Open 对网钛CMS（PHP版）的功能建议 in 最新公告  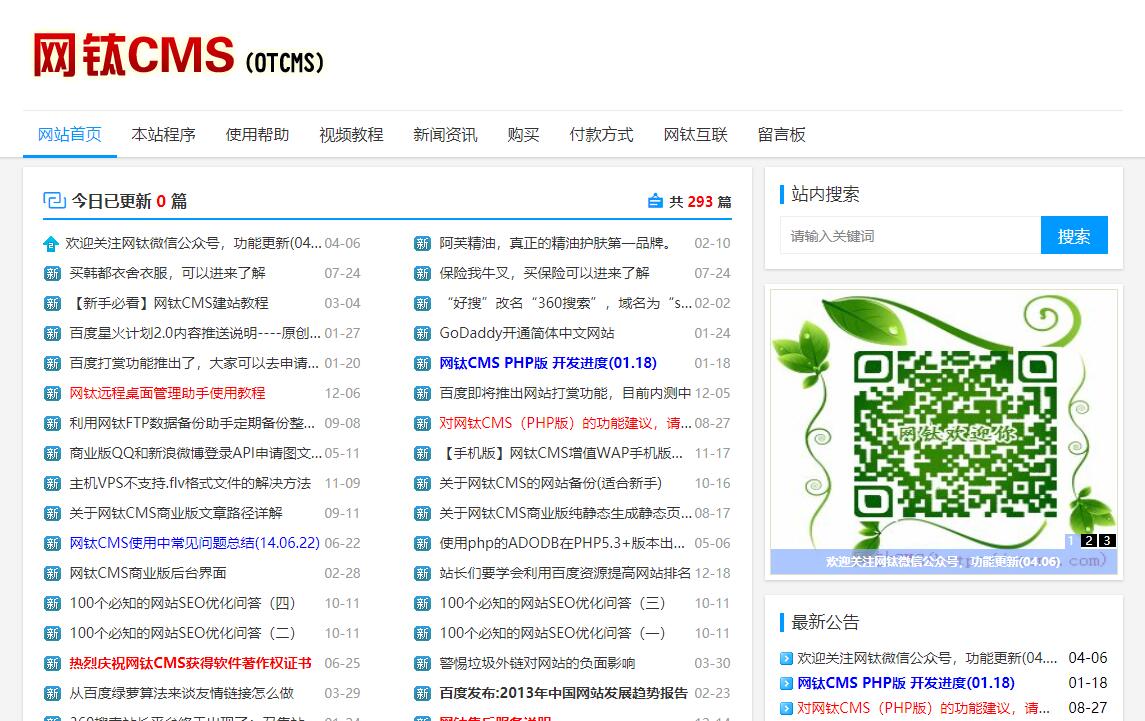coord(924,708)
